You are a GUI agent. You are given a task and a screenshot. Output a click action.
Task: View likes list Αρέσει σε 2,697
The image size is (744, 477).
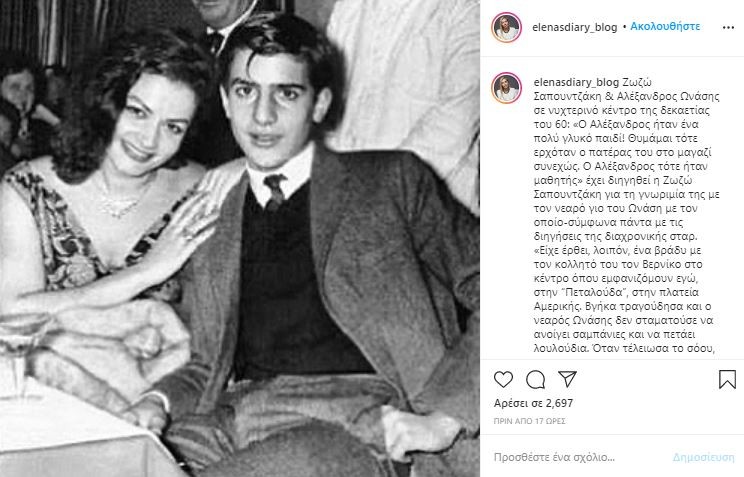[x=533, y=403]
